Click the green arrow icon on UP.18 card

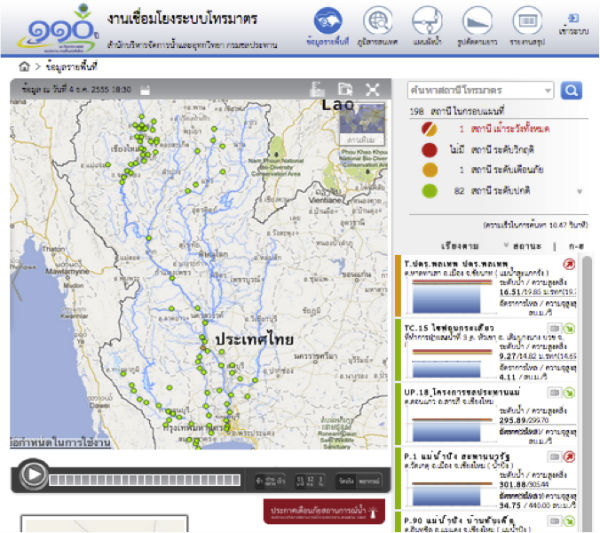point(570,393)
